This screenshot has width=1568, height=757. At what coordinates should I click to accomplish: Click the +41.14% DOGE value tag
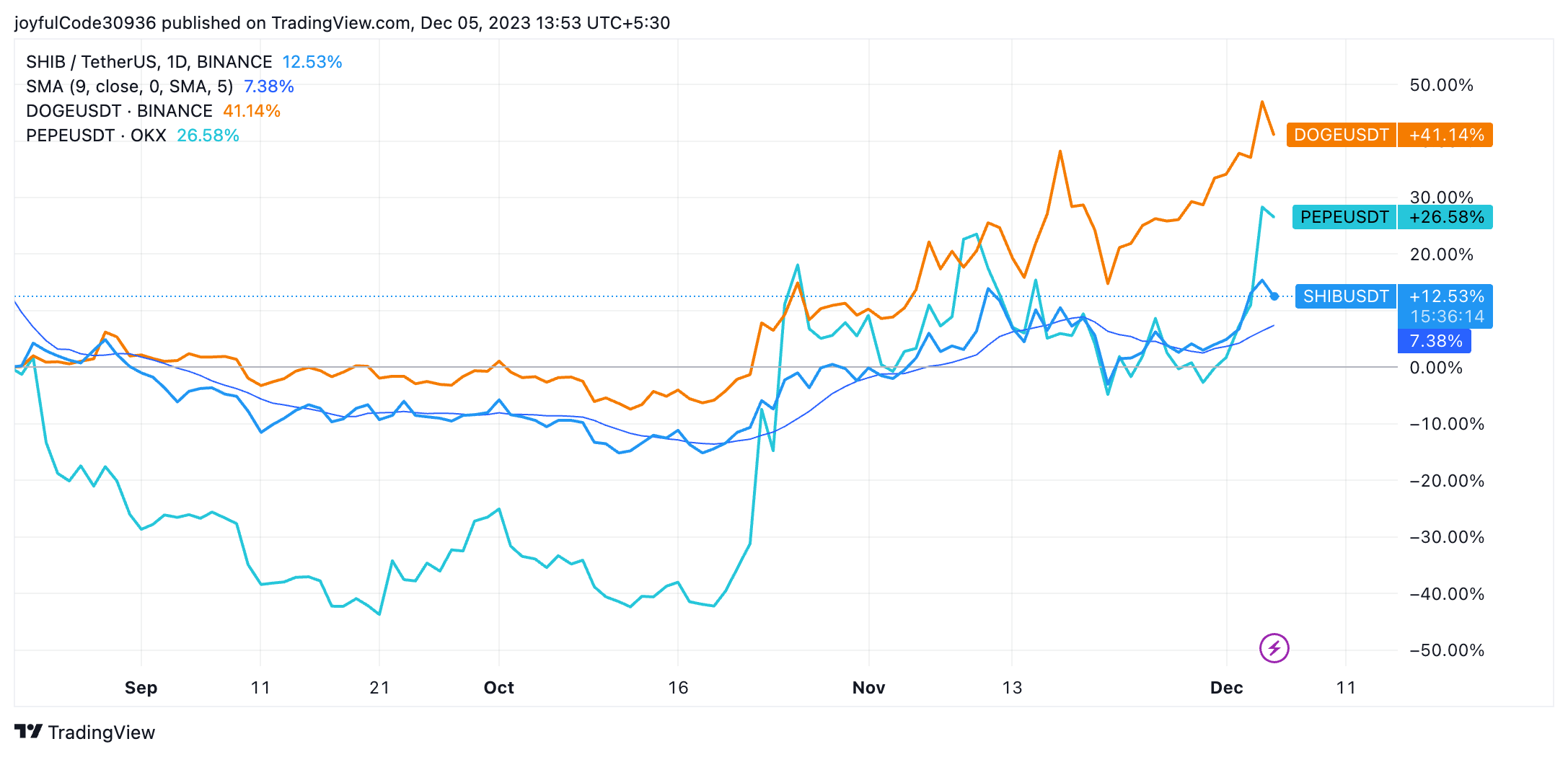[x=1446, y=135]
